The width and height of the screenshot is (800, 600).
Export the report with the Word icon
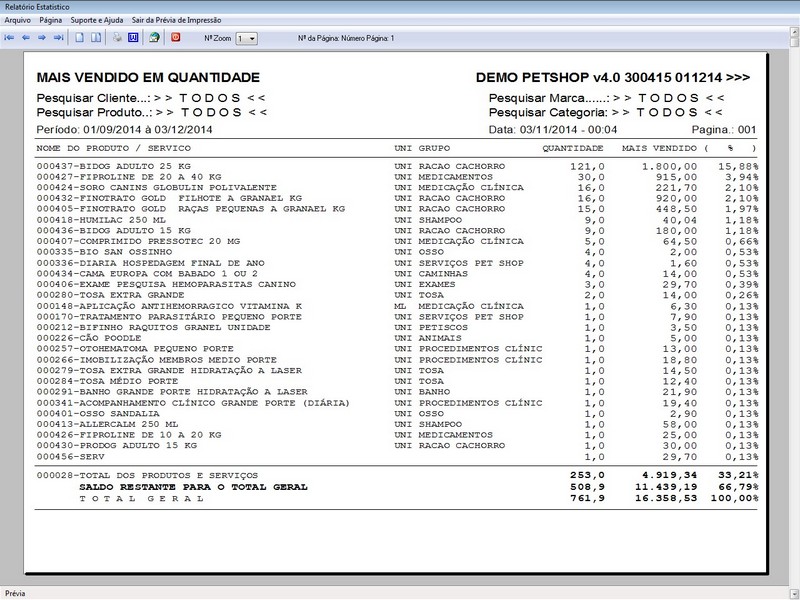[x=132, y=37]
